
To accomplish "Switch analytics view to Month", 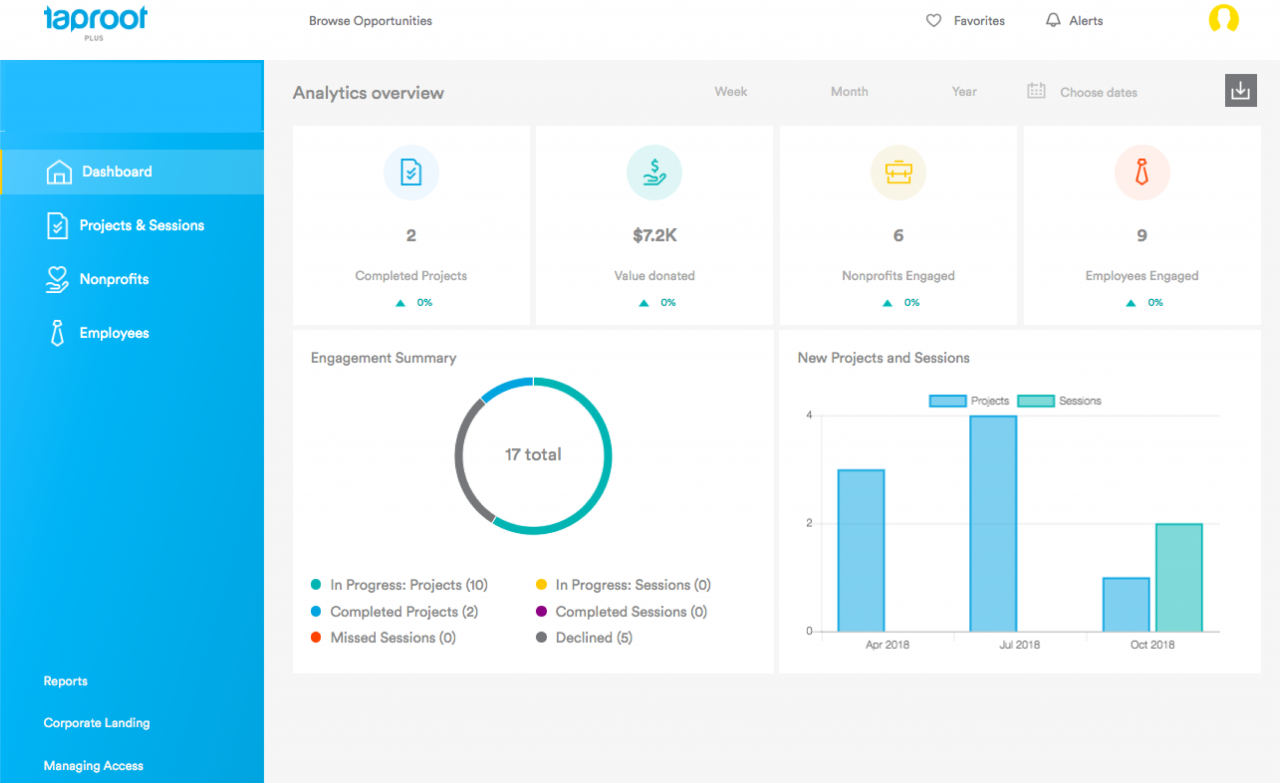I will click(849, 91).
